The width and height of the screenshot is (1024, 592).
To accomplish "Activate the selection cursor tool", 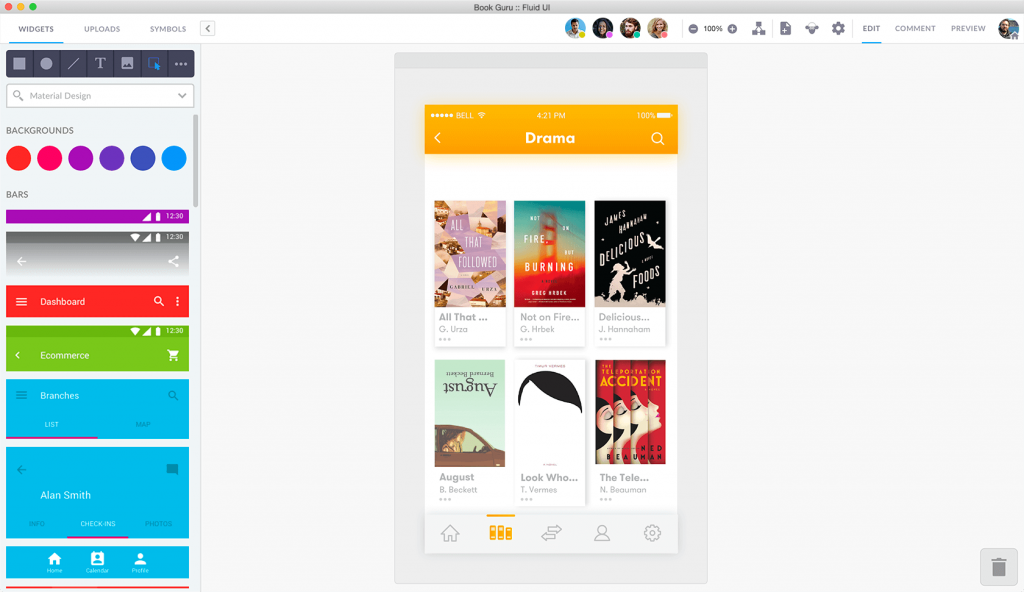I will 154,63.
